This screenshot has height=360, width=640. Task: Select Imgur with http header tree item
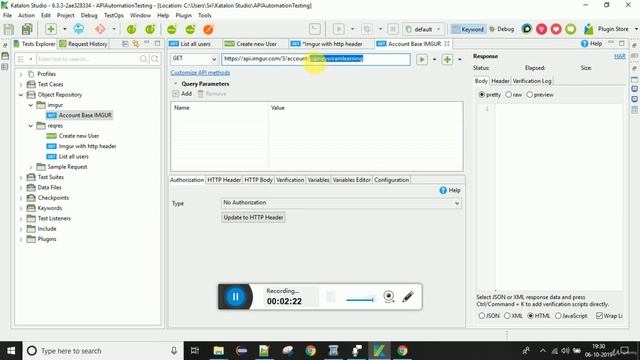pos(87,146)
